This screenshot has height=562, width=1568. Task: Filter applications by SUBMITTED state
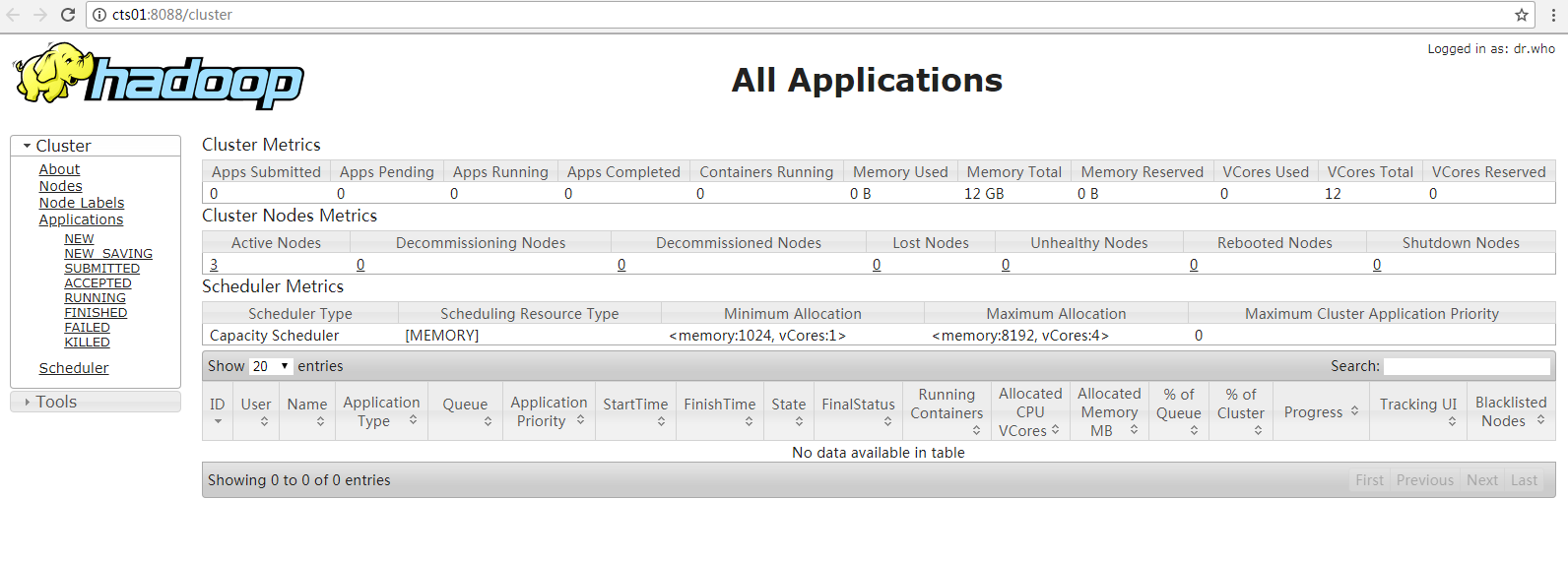point(101,269)
